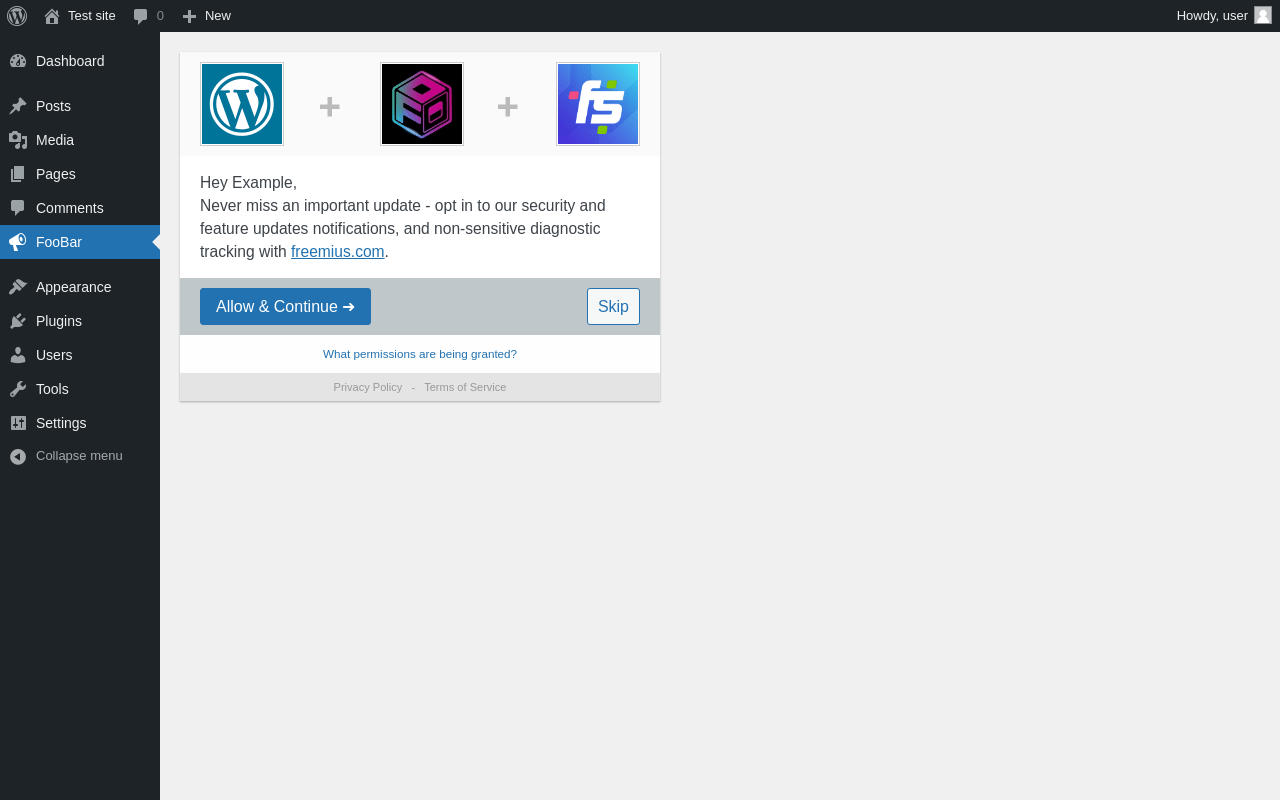Click the Test site title link
The height and width of the screenshot is (800, 1280).
[x=92, y=16]
